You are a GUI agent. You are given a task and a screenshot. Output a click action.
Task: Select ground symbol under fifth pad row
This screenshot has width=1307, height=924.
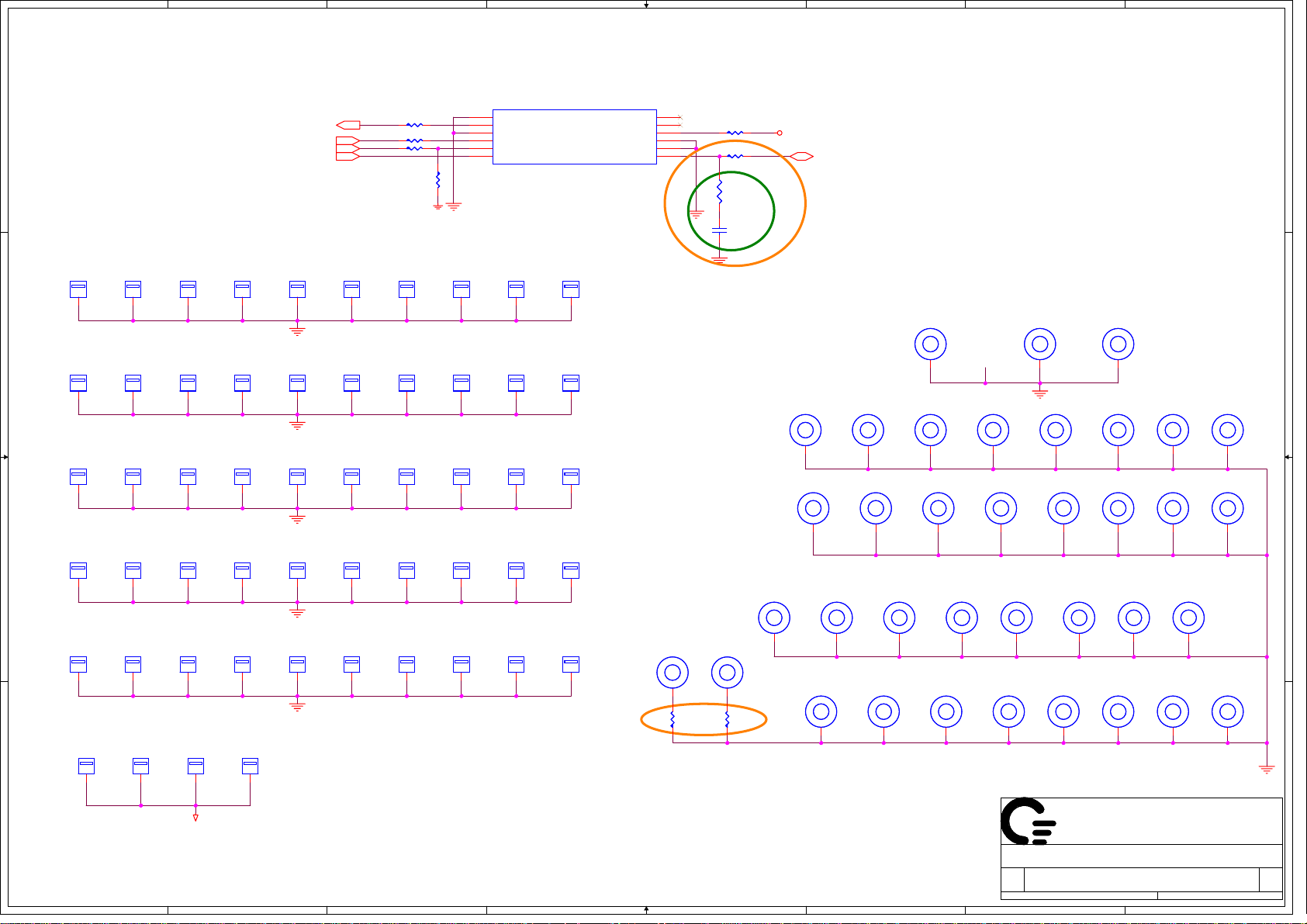297,707
